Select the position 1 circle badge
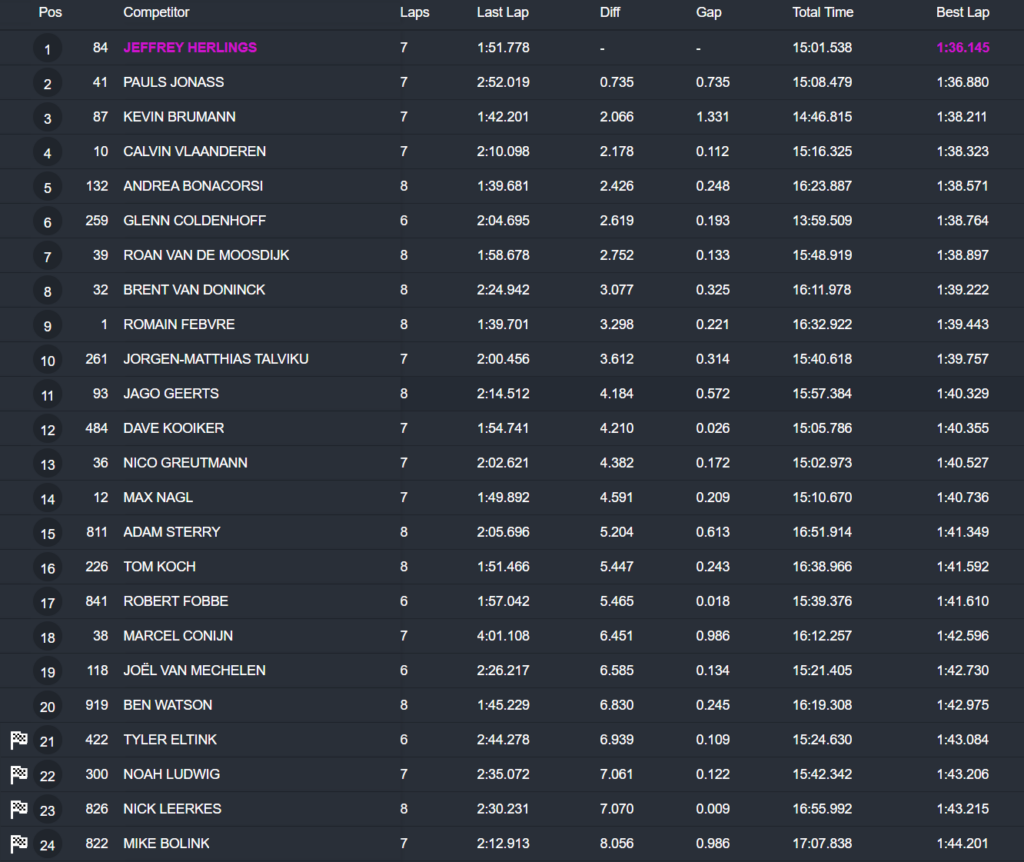 [47, 48]
